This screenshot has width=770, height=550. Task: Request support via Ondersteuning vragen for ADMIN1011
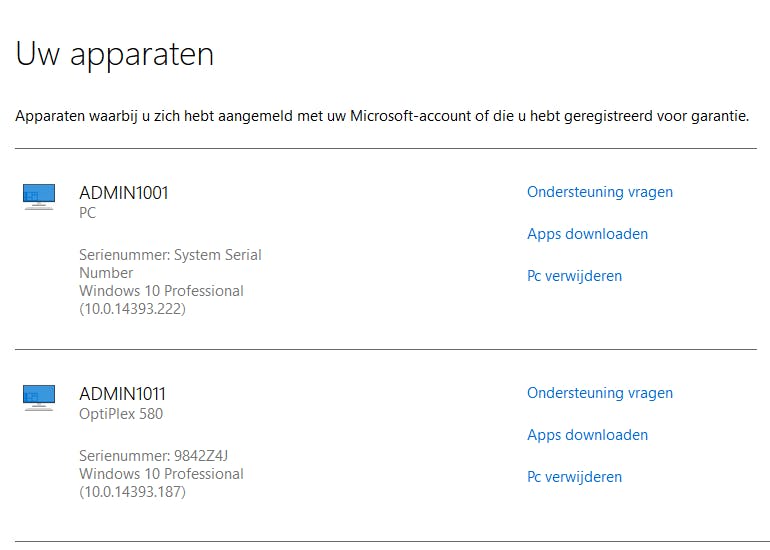click(600, 393)
